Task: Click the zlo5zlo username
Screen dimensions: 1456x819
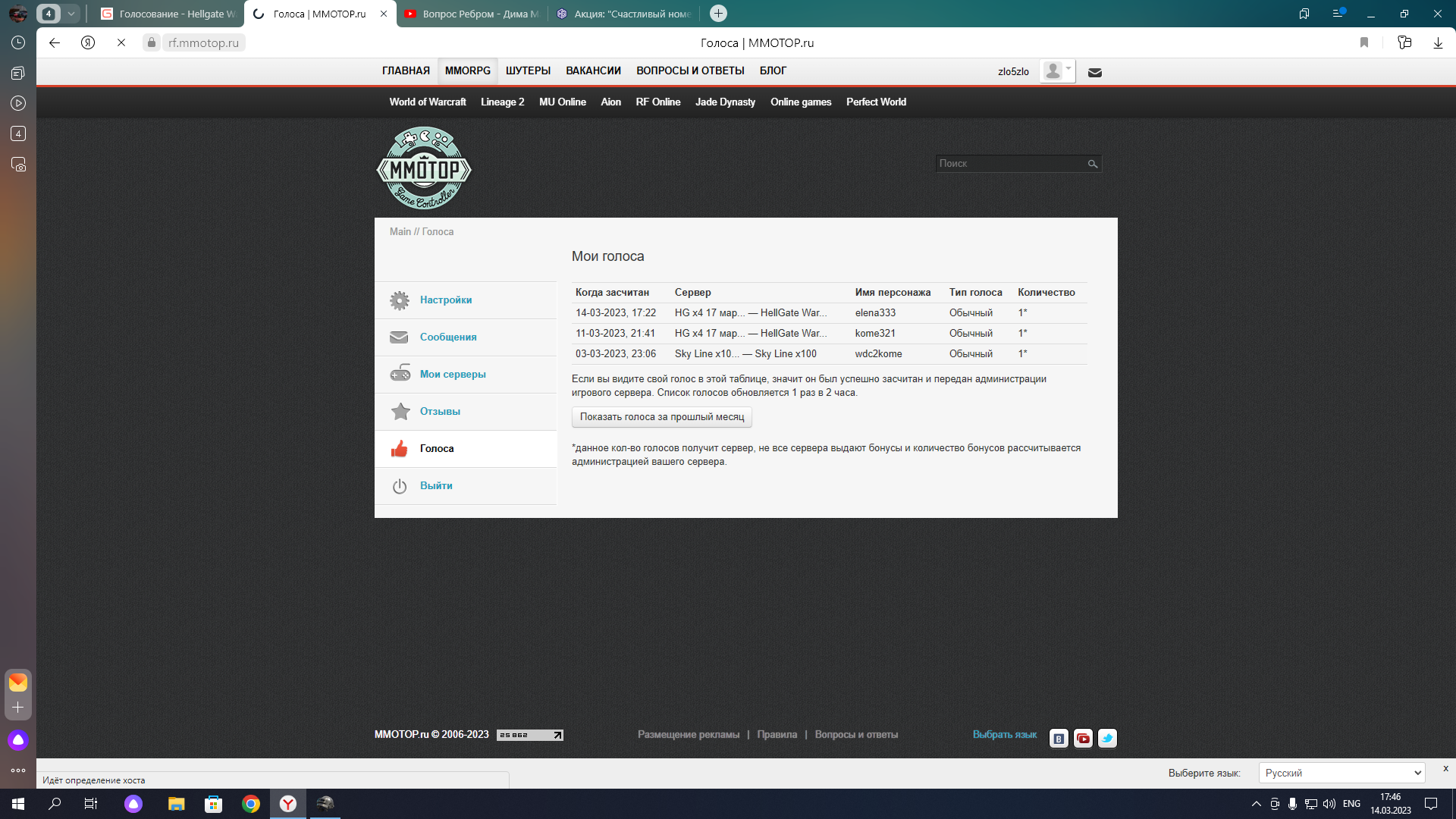Action: pos(1013,72)
